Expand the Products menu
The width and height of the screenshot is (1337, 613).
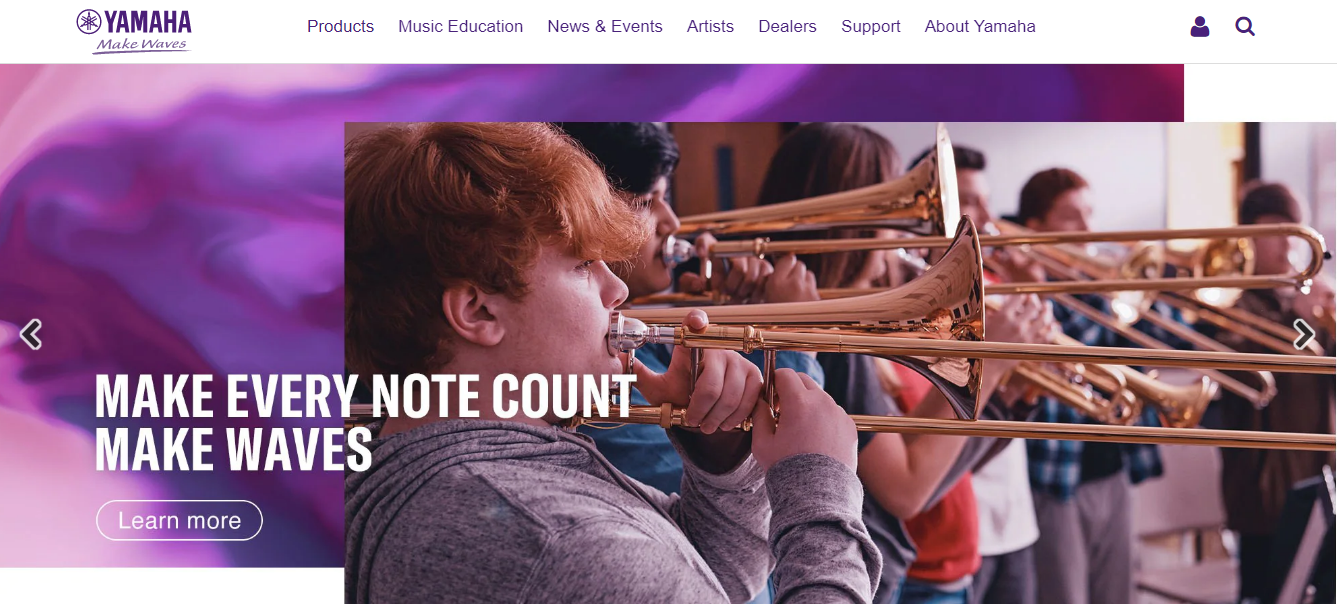pyautogui.click(x=340, y=27)
